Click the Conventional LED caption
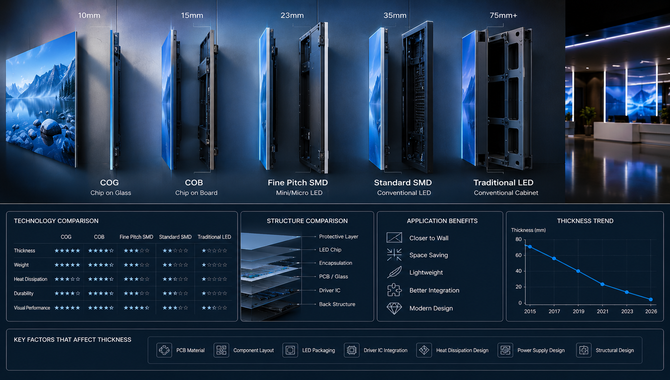 (x=404, y=193)
